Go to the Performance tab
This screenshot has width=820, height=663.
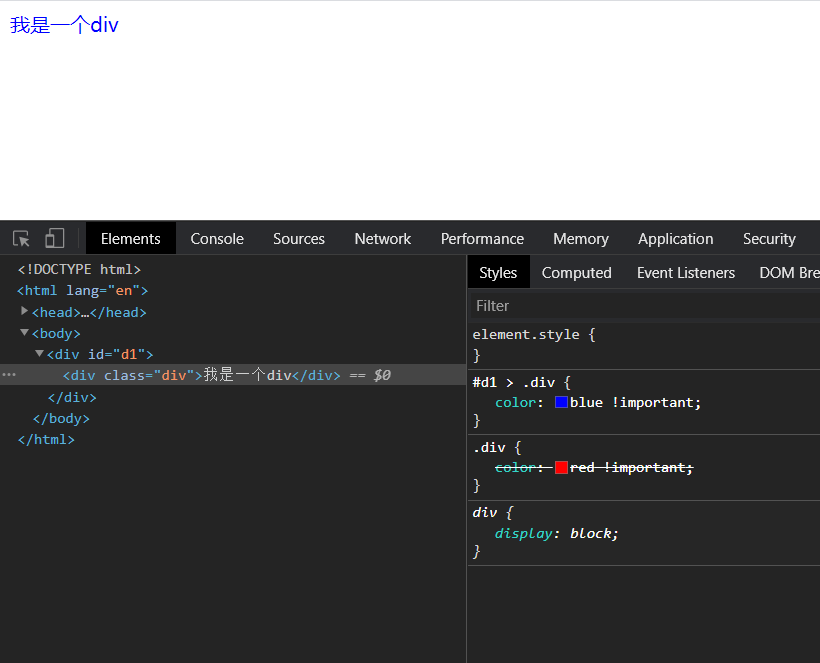point(482,239)
